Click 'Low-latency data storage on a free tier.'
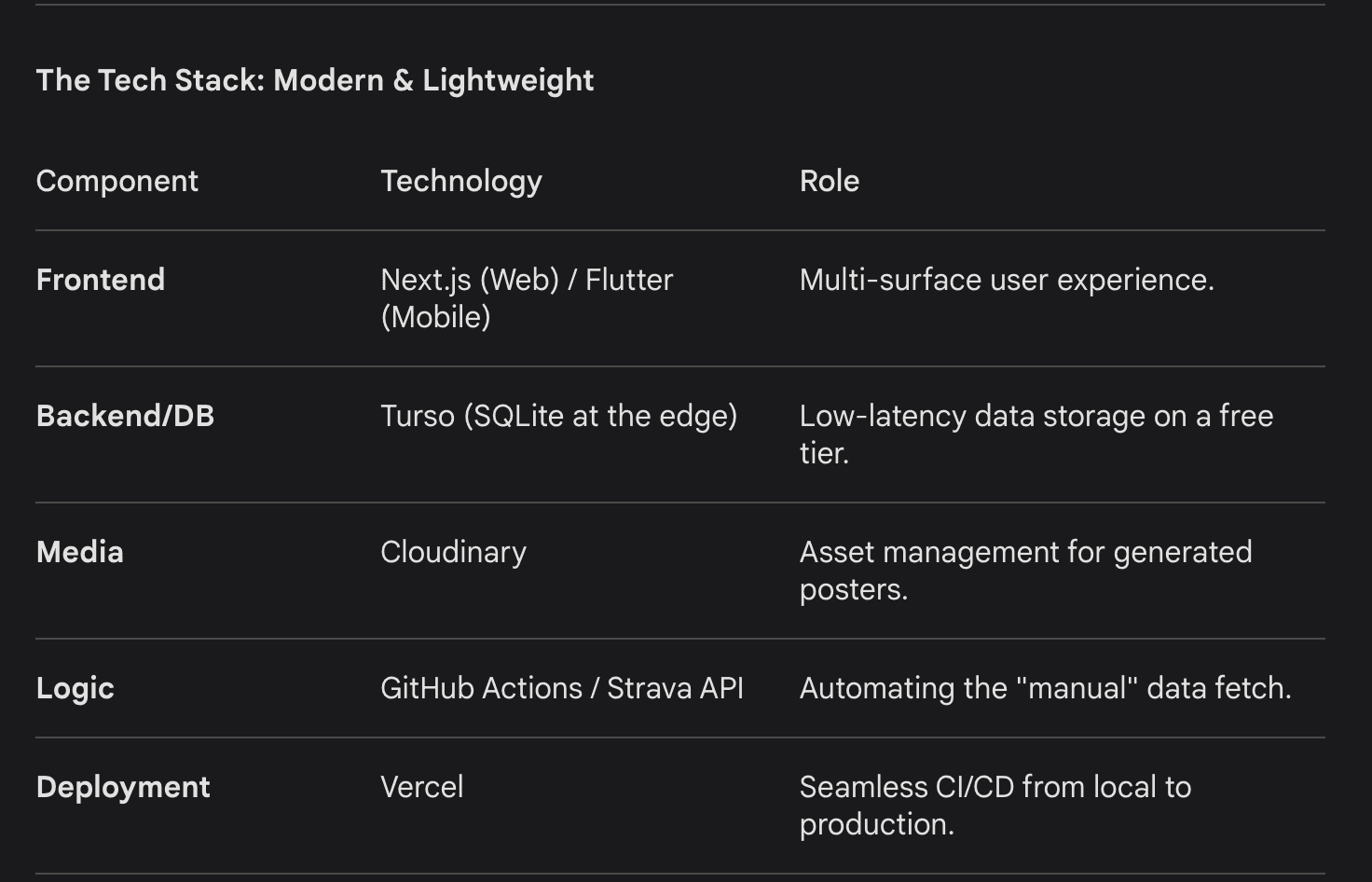1372x882 pixels. click(x=1036, y=434)
